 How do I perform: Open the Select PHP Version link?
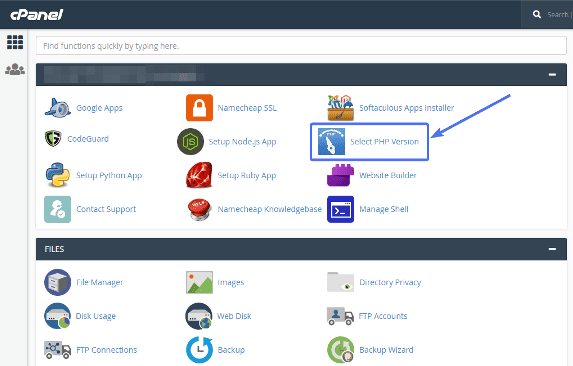(384, 142)
